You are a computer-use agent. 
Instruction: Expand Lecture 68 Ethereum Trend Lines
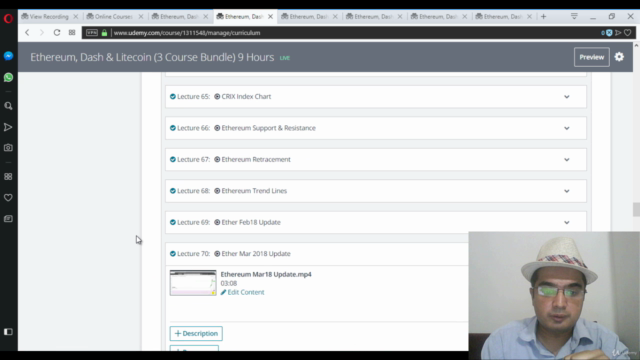coord(567,191)
